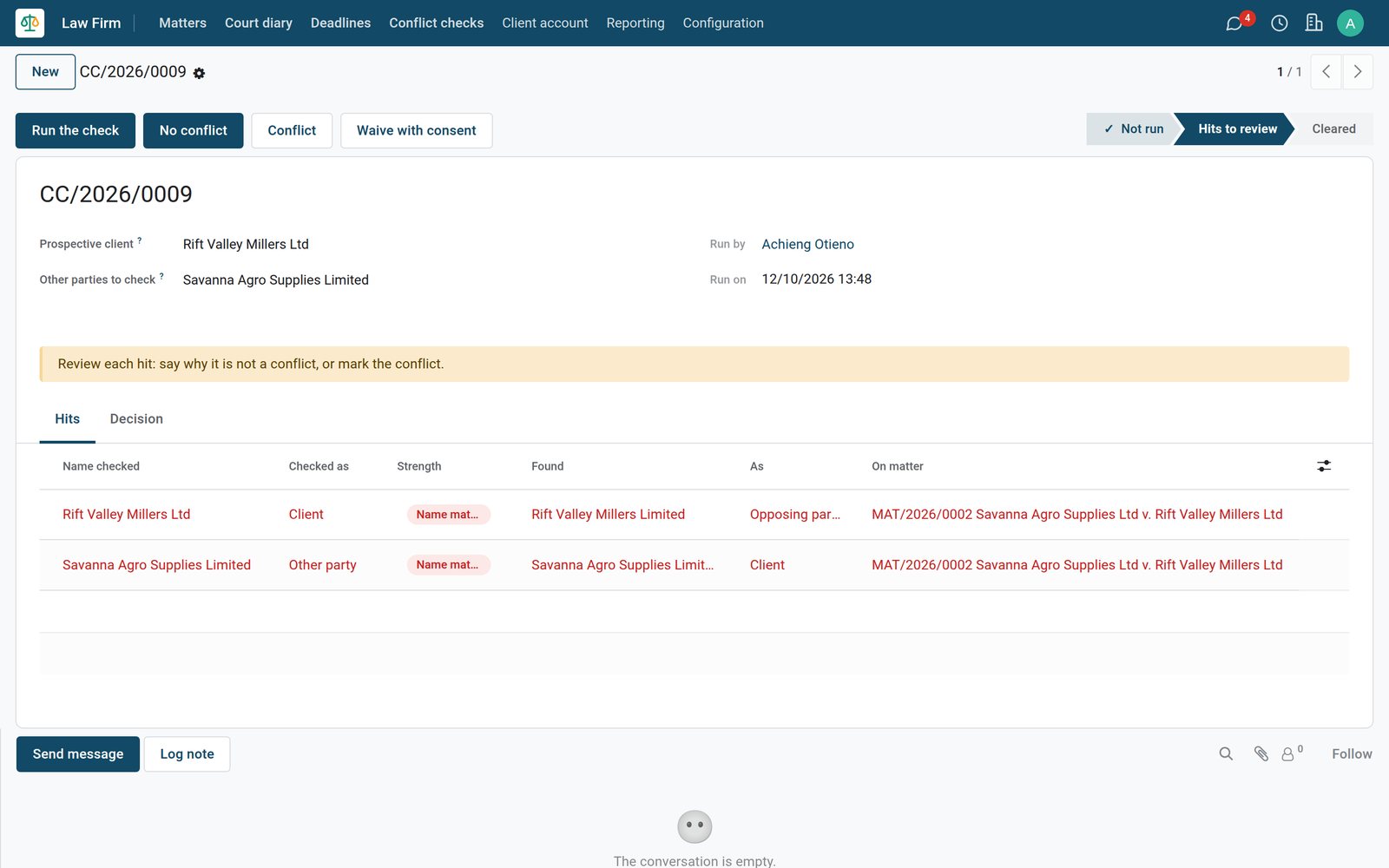Attach a file with the paperclip icon
The height and width of the screenshot is (868, 1389).
(x=1261, y=753)
